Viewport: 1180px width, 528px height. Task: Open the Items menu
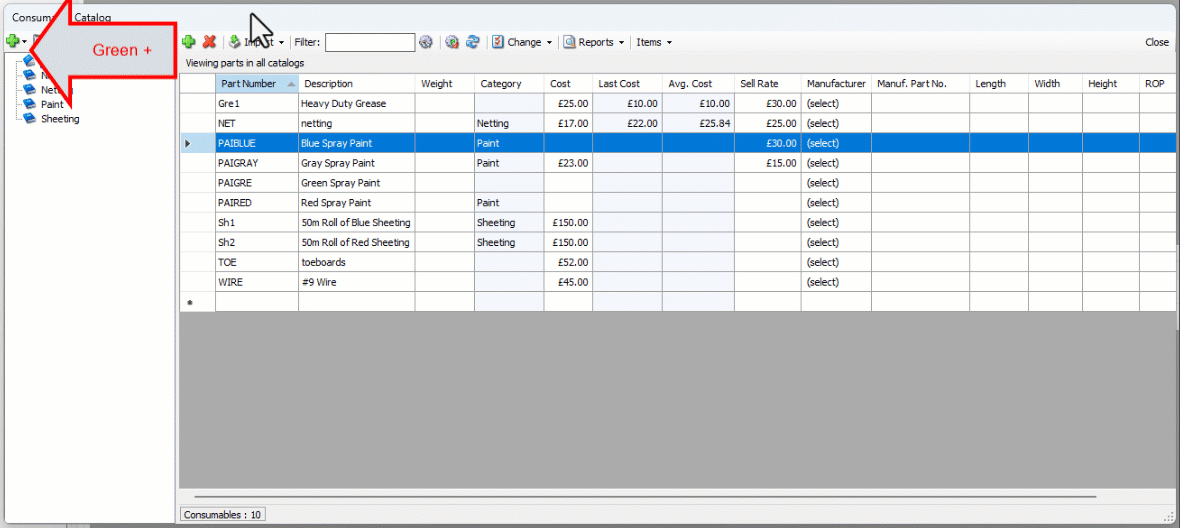point(654,42)
